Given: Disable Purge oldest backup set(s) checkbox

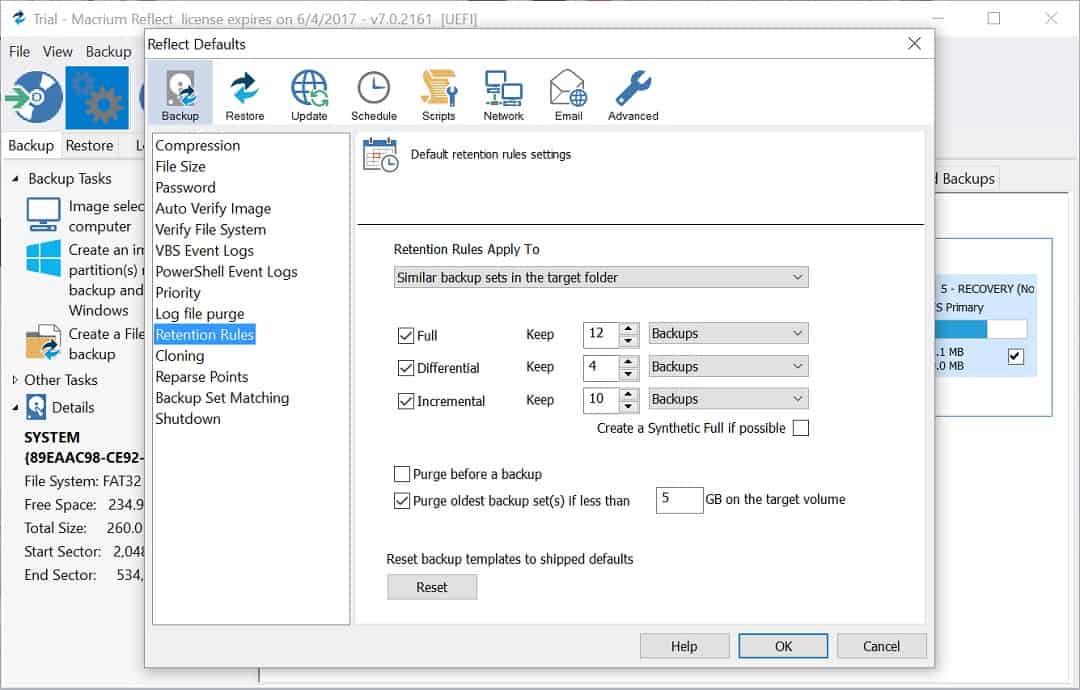Looking at the screenshot, I should click(x=402, y=501).
